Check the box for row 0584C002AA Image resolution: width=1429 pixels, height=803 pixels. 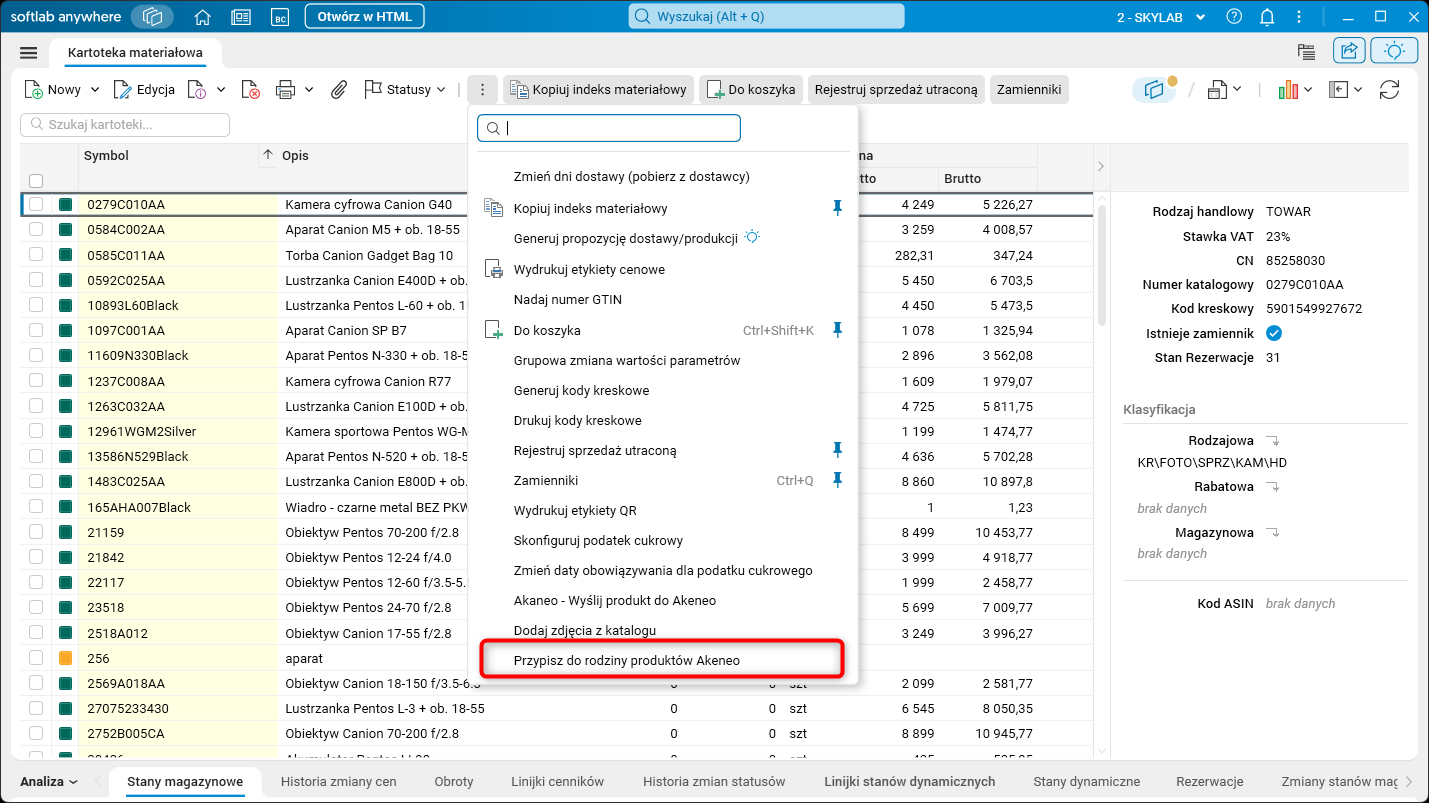click(x=36, y=229)
